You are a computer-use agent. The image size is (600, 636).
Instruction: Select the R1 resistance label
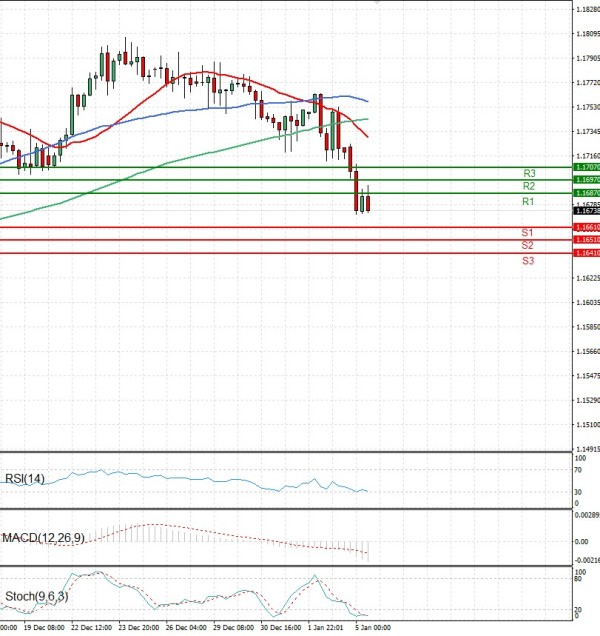pos(528,202)
